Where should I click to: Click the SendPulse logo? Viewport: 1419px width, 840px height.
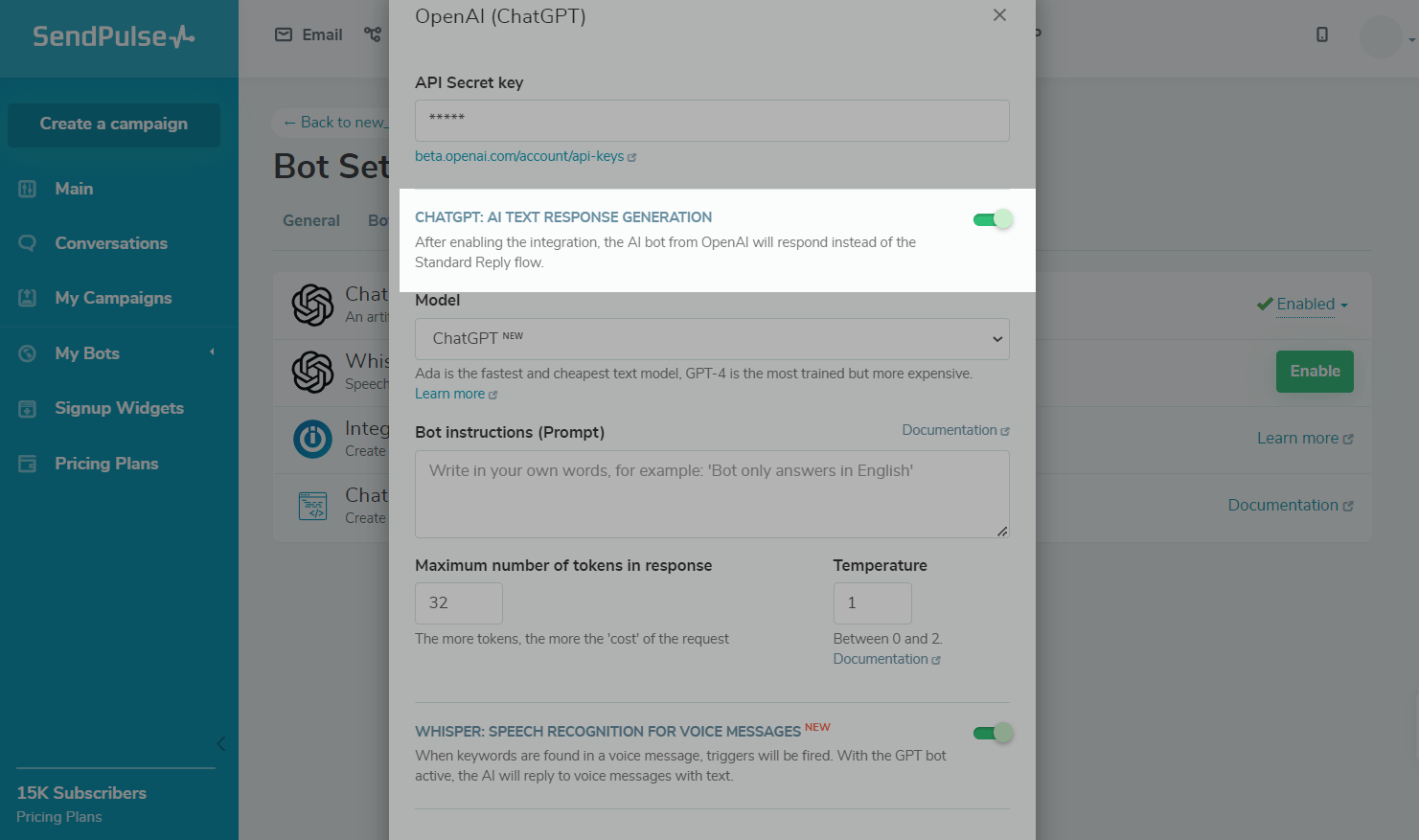tap(113, 36)
